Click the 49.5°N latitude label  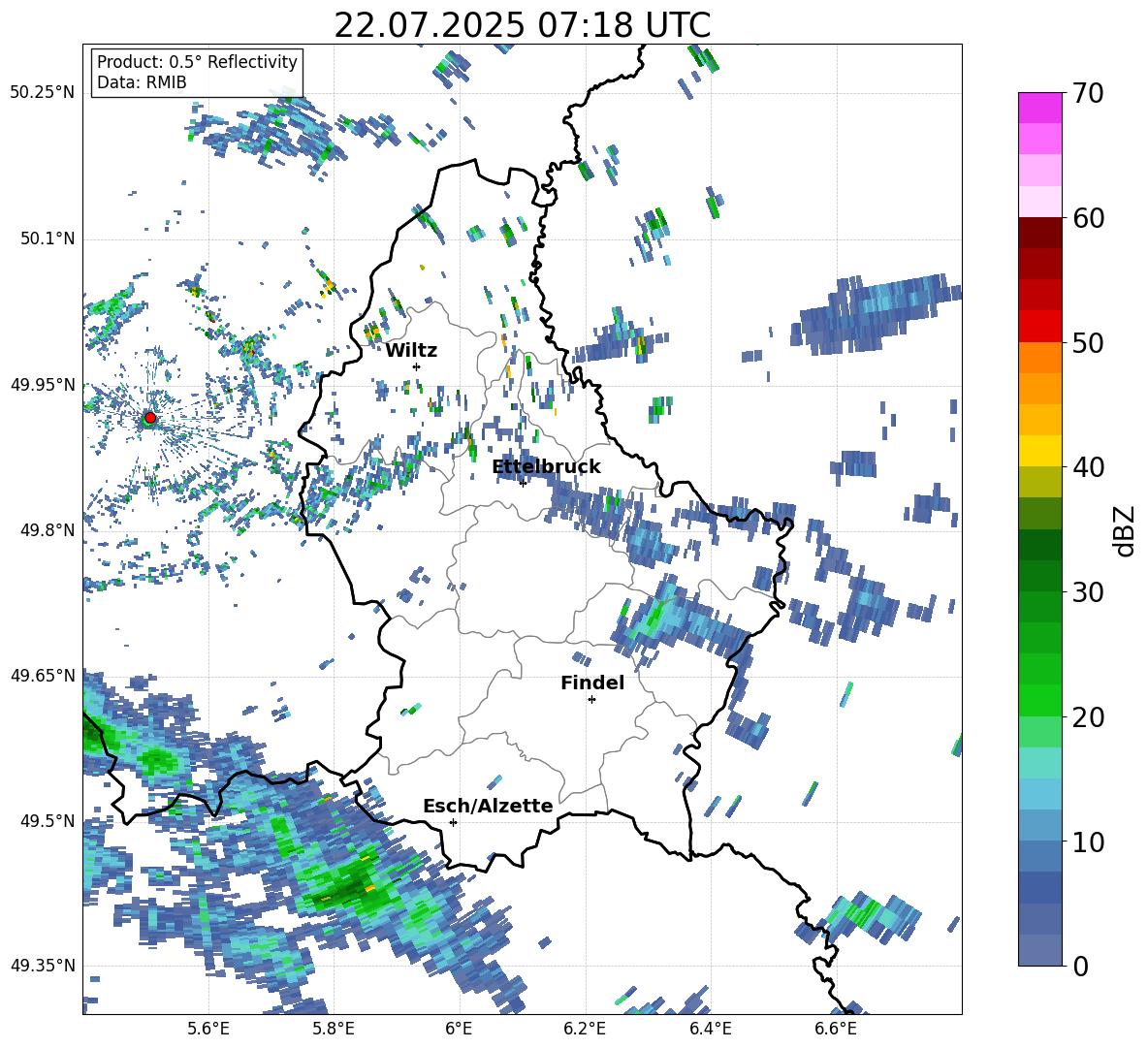pyautogui.click(x=47, y=820)
